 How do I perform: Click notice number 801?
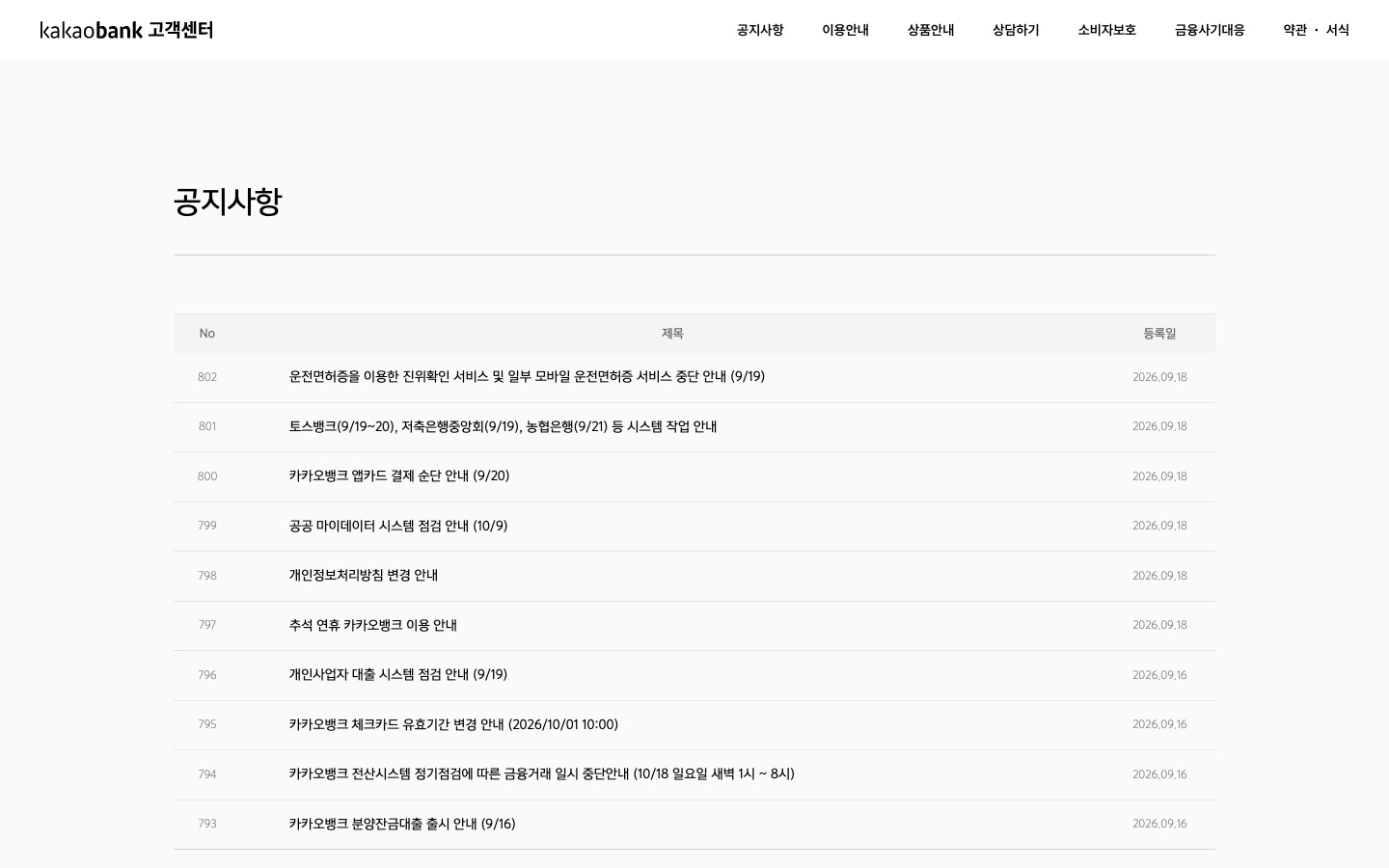click(x=207, y=426)
